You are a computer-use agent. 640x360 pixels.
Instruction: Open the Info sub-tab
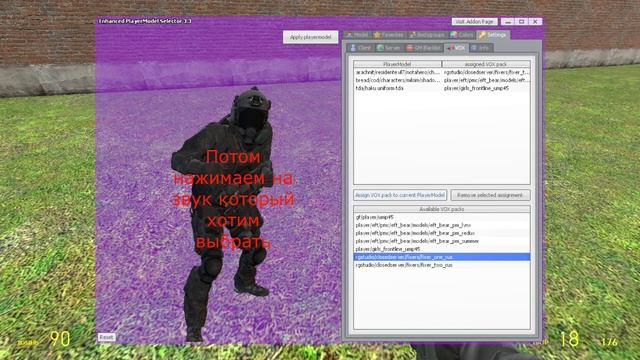click(x=481, y=48)
